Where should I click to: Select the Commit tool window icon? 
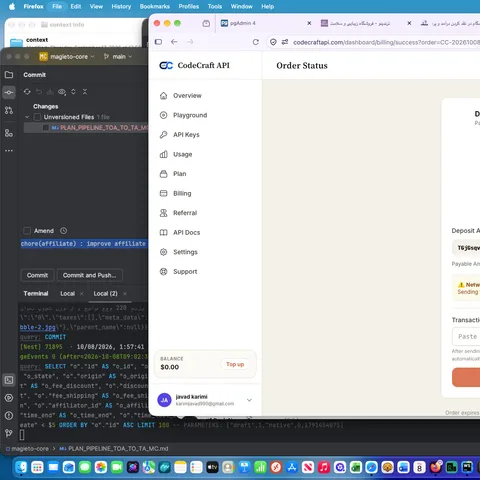(x=9, y=92)
